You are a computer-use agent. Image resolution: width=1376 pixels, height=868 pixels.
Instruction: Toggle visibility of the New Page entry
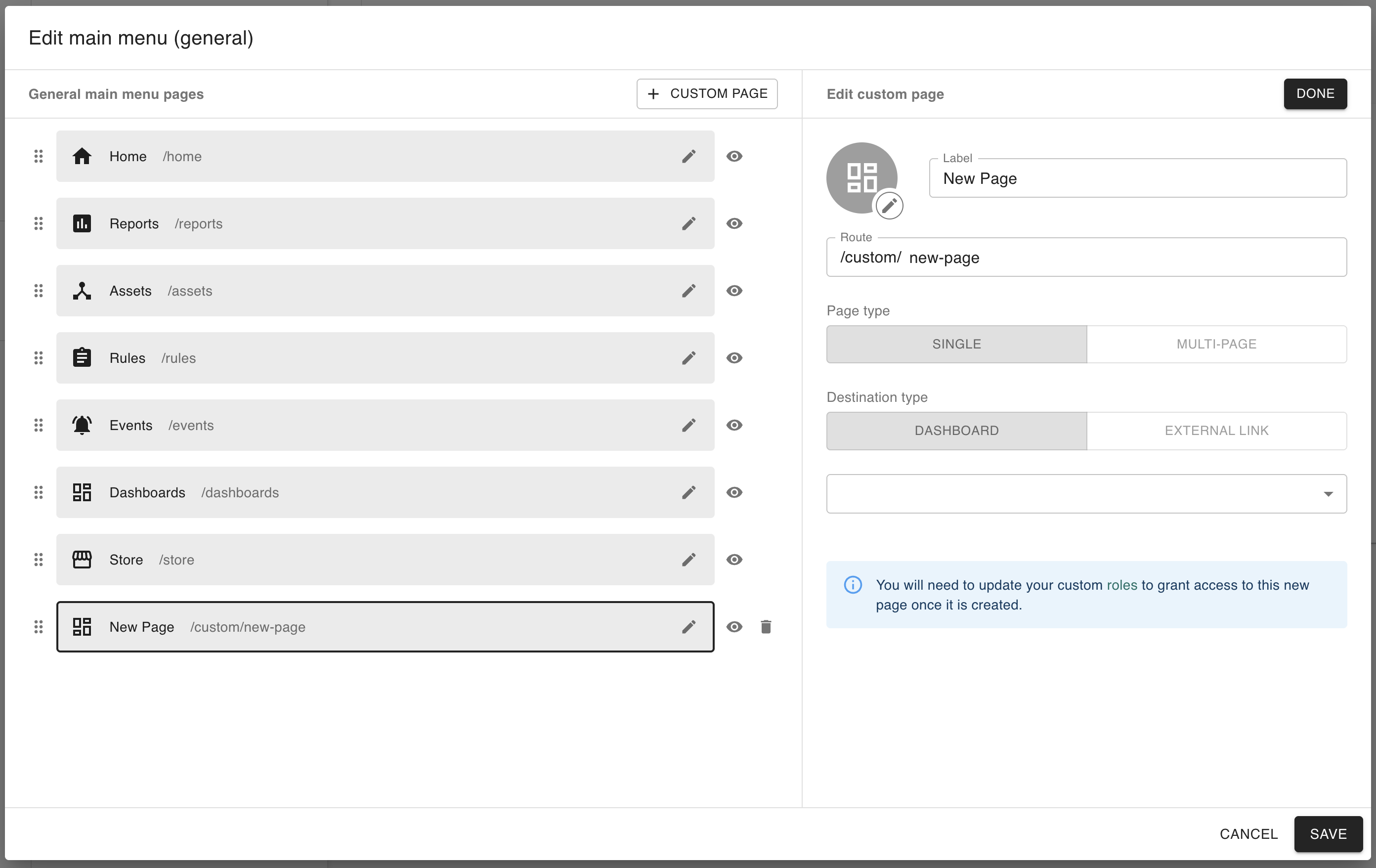pos(734,627)
